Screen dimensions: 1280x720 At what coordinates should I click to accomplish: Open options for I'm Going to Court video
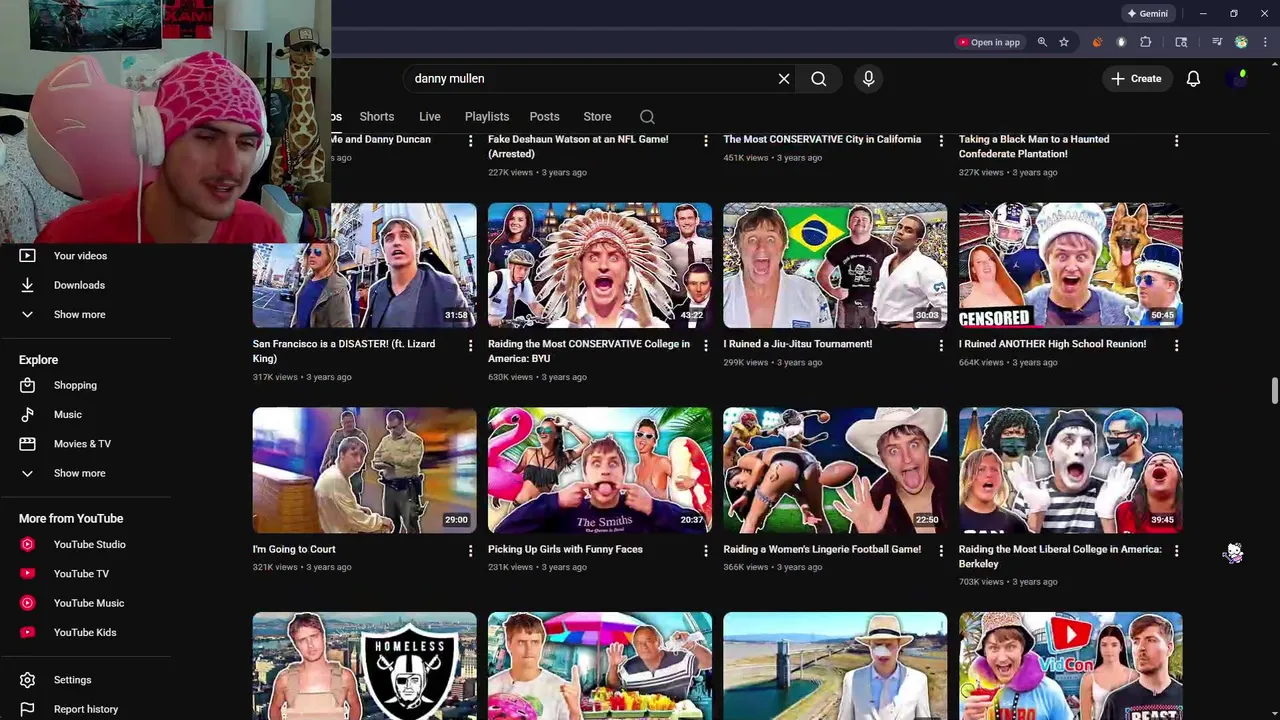point(470,551)
